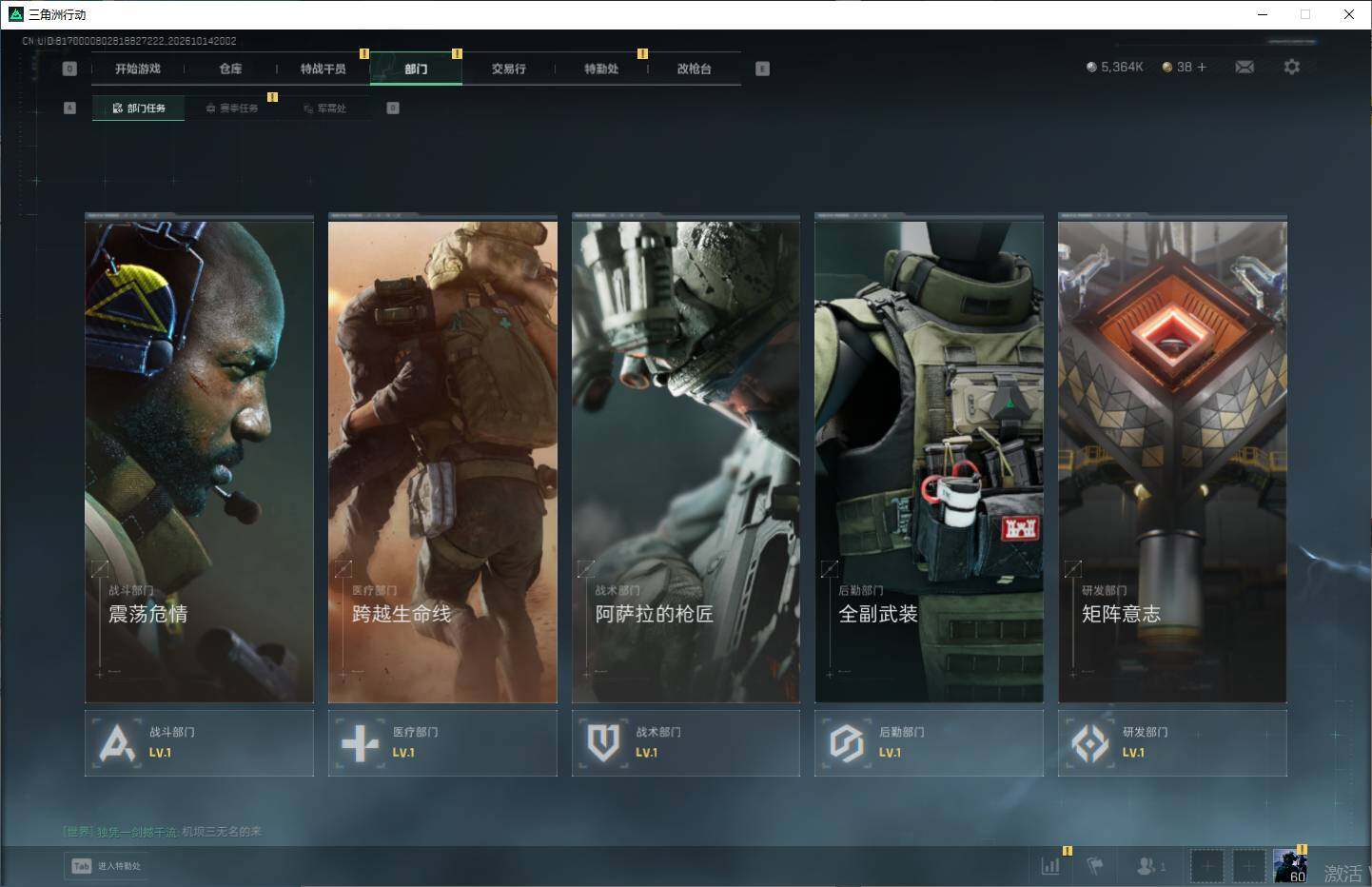Add currency with the plus beside 38
This screenshot has width=1372, height=887.
tap(1202, 67)
